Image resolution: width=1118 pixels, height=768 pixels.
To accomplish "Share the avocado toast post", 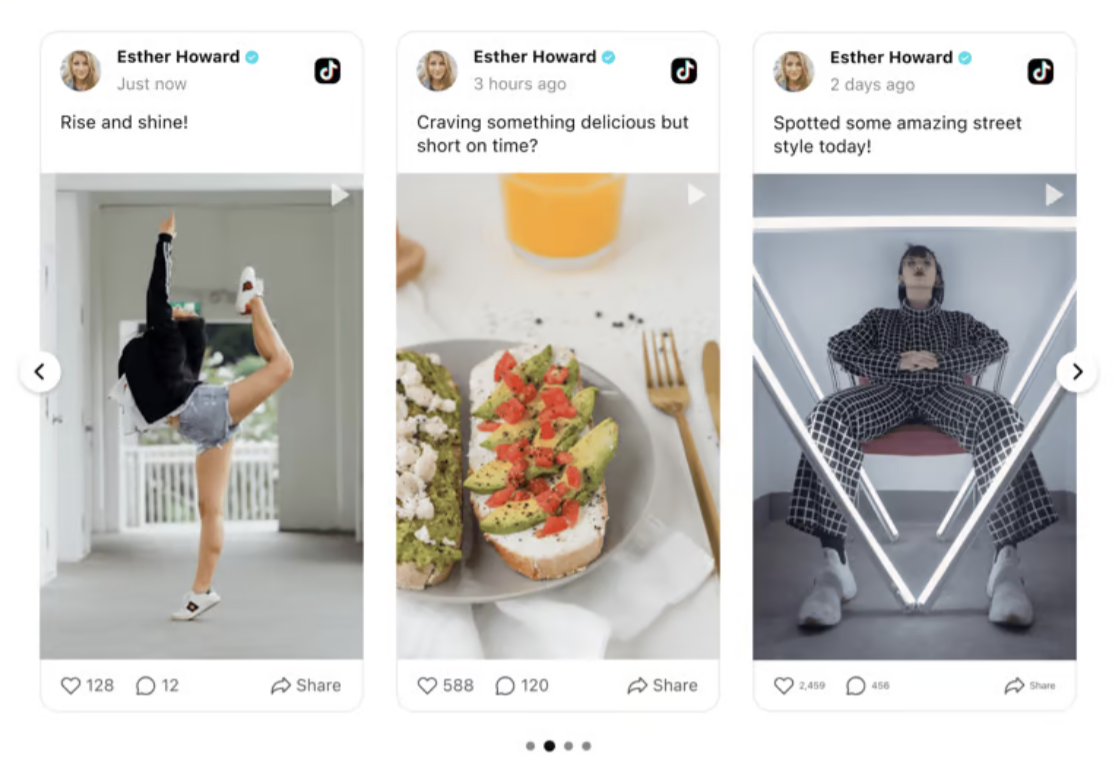I will click(x=662, y=685).
